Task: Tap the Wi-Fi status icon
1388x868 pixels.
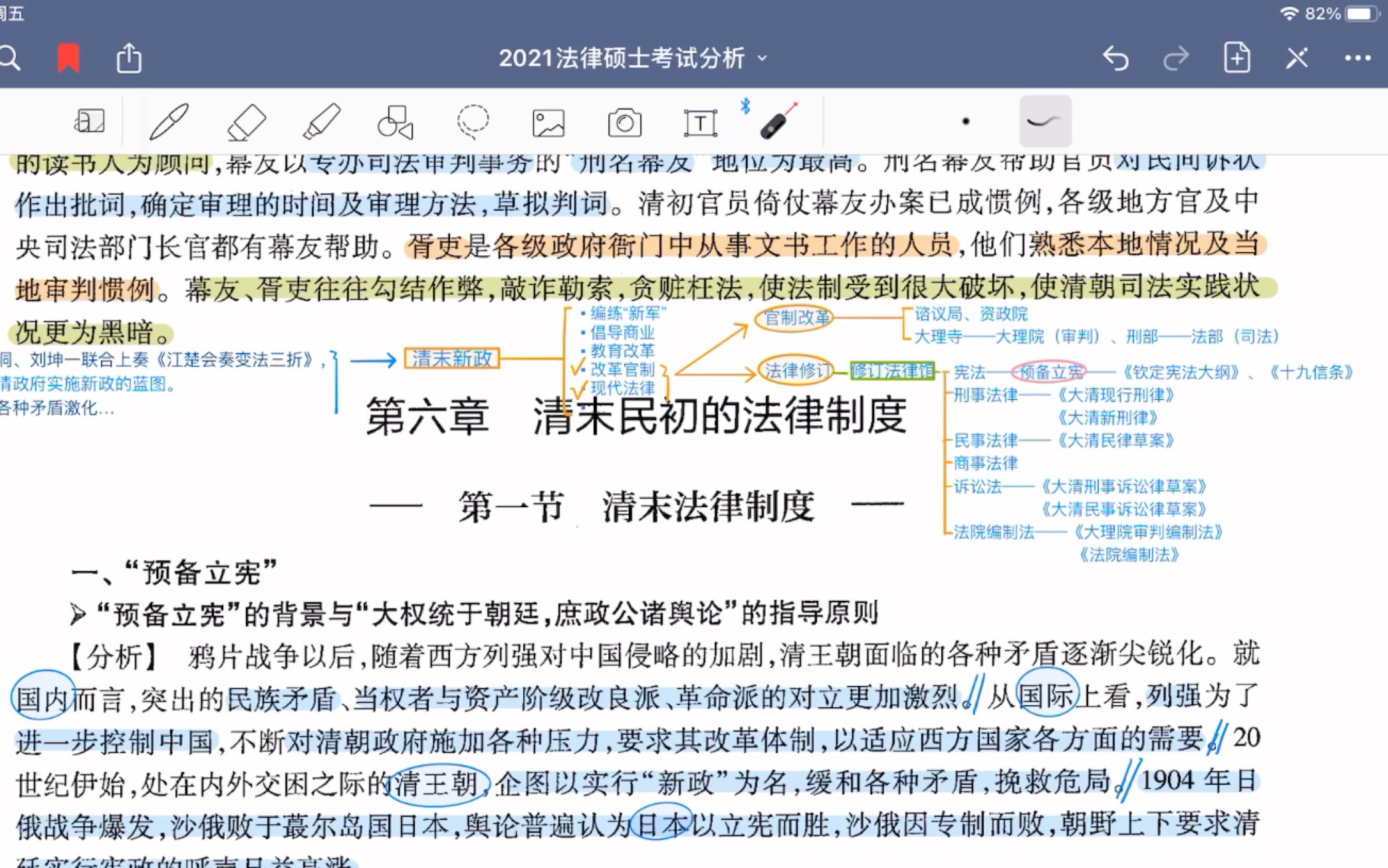Action: click(1289, 13)
